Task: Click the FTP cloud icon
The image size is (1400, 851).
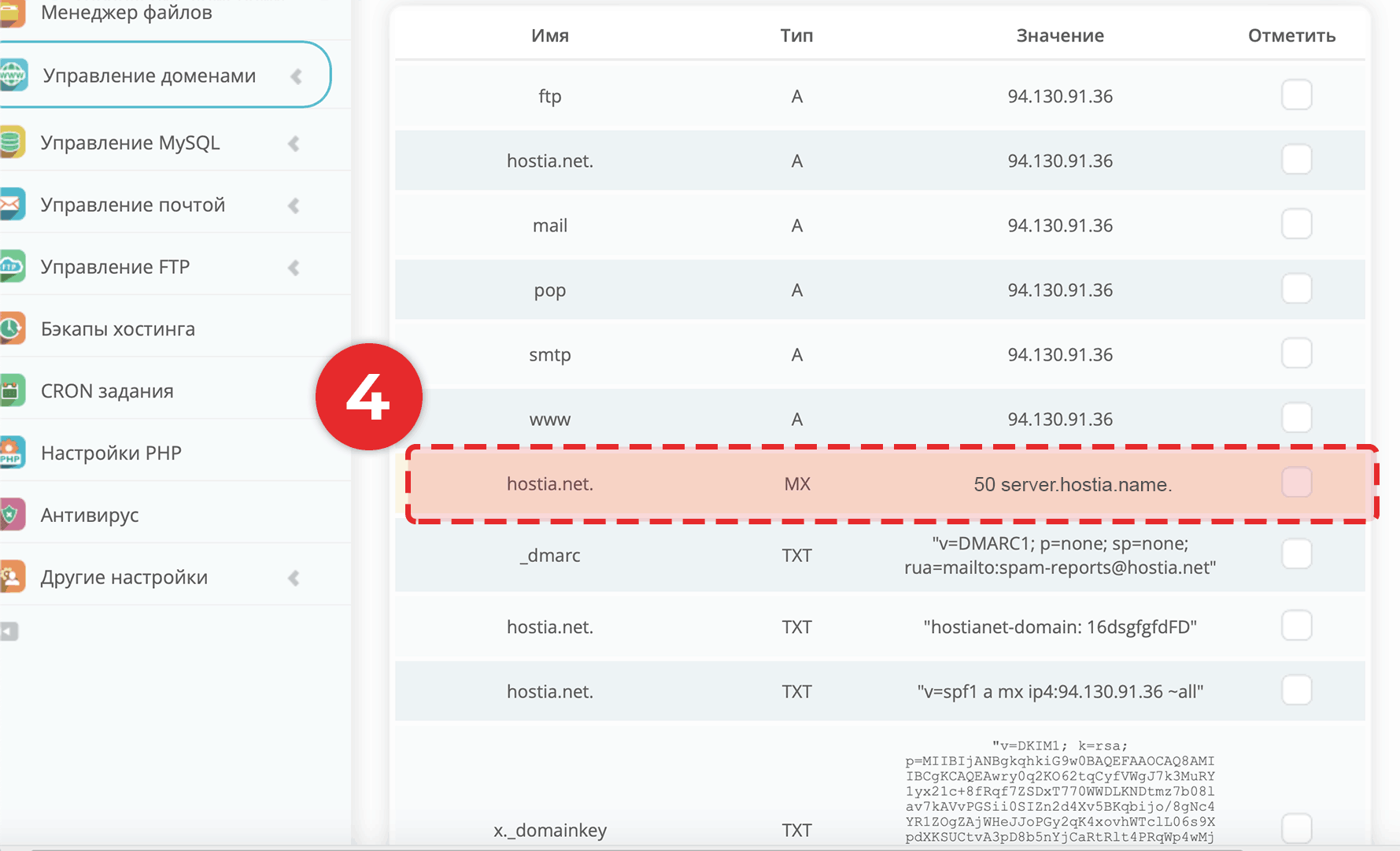Action: click(11, 267)
